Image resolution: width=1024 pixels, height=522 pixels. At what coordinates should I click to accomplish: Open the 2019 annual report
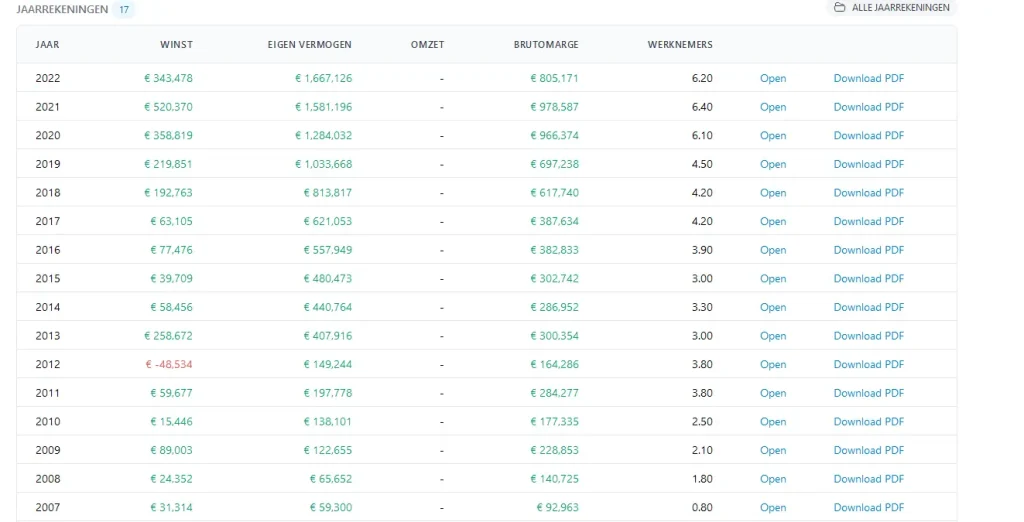coord(773,164)
